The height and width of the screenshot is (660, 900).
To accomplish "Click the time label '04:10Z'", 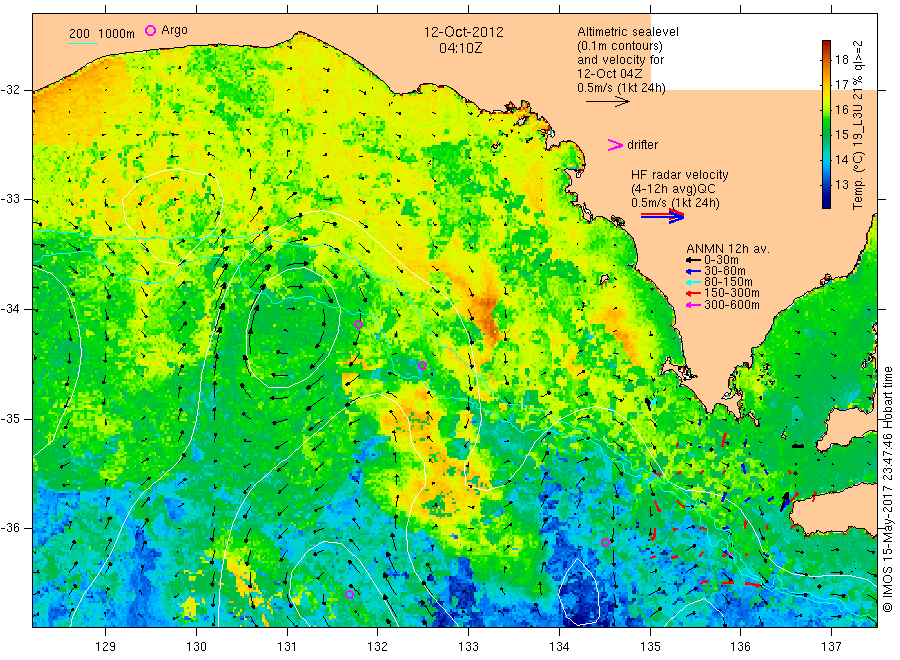I will pyautogui.click(x=460, y=48).
